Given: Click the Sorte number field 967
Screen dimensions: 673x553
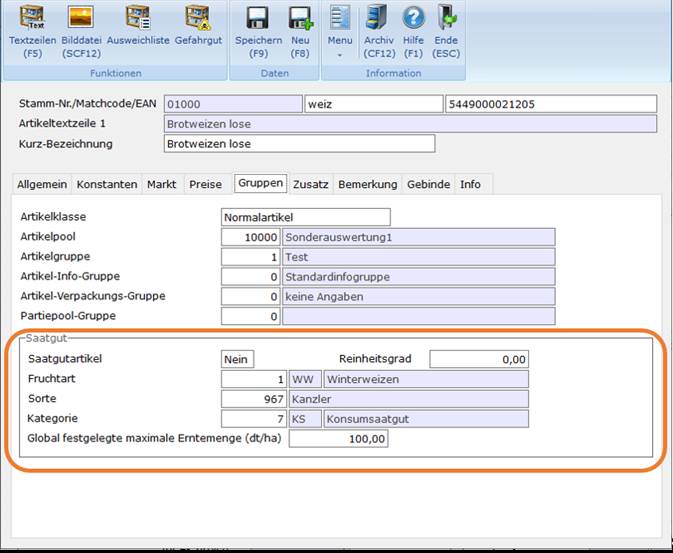Looking at the screenshot, I should click(254, 399).
